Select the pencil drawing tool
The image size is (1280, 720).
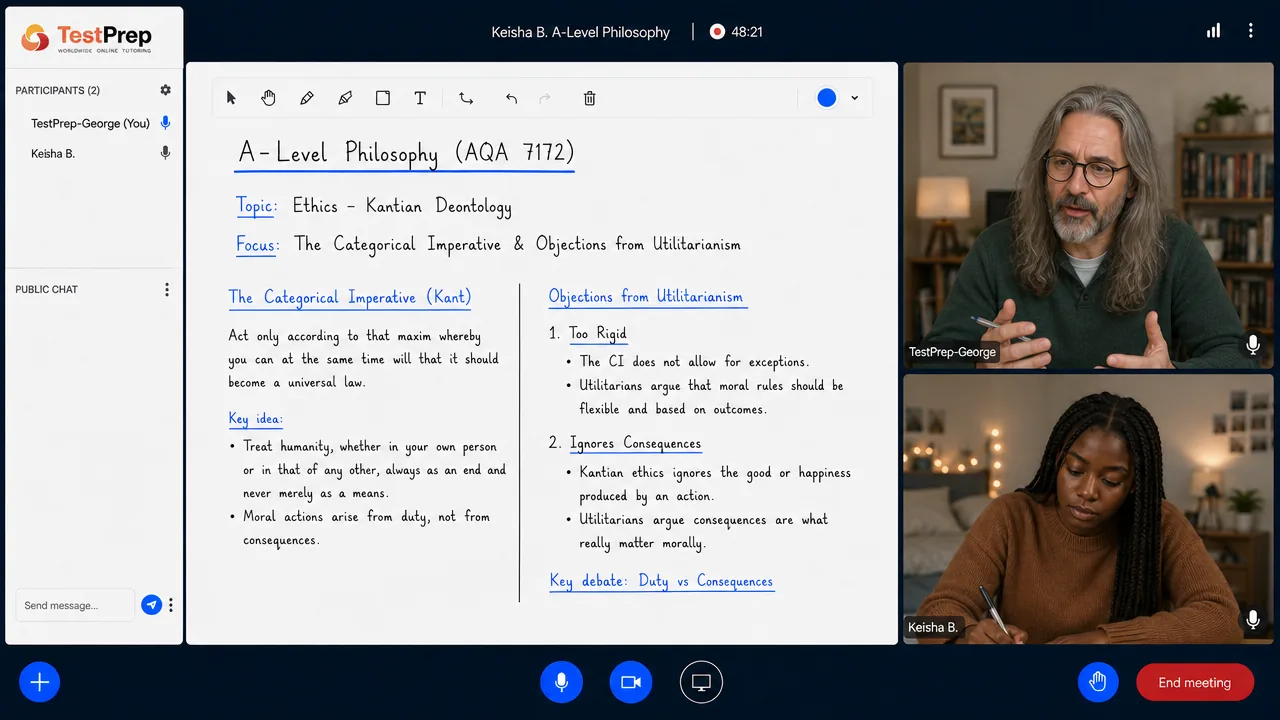click(x=306, y=98)
